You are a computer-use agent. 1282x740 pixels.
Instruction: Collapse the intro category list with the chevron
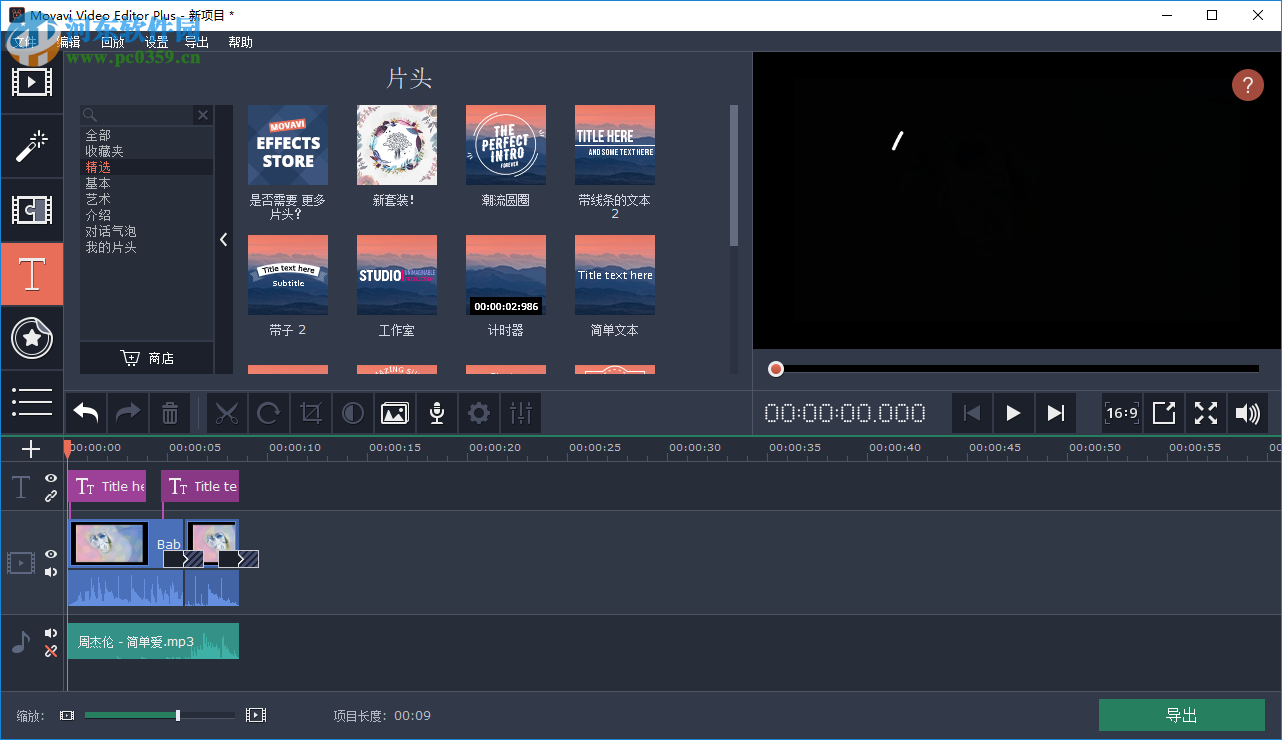tap(223, 239)
